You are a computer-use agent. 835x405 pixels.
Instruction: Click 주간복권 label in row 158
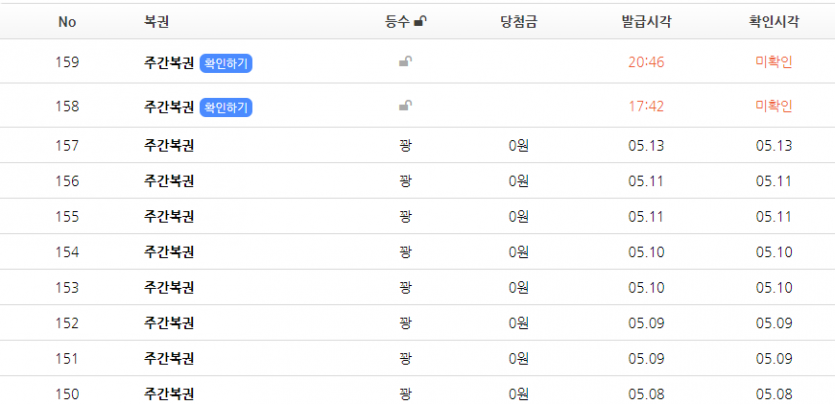168,107
